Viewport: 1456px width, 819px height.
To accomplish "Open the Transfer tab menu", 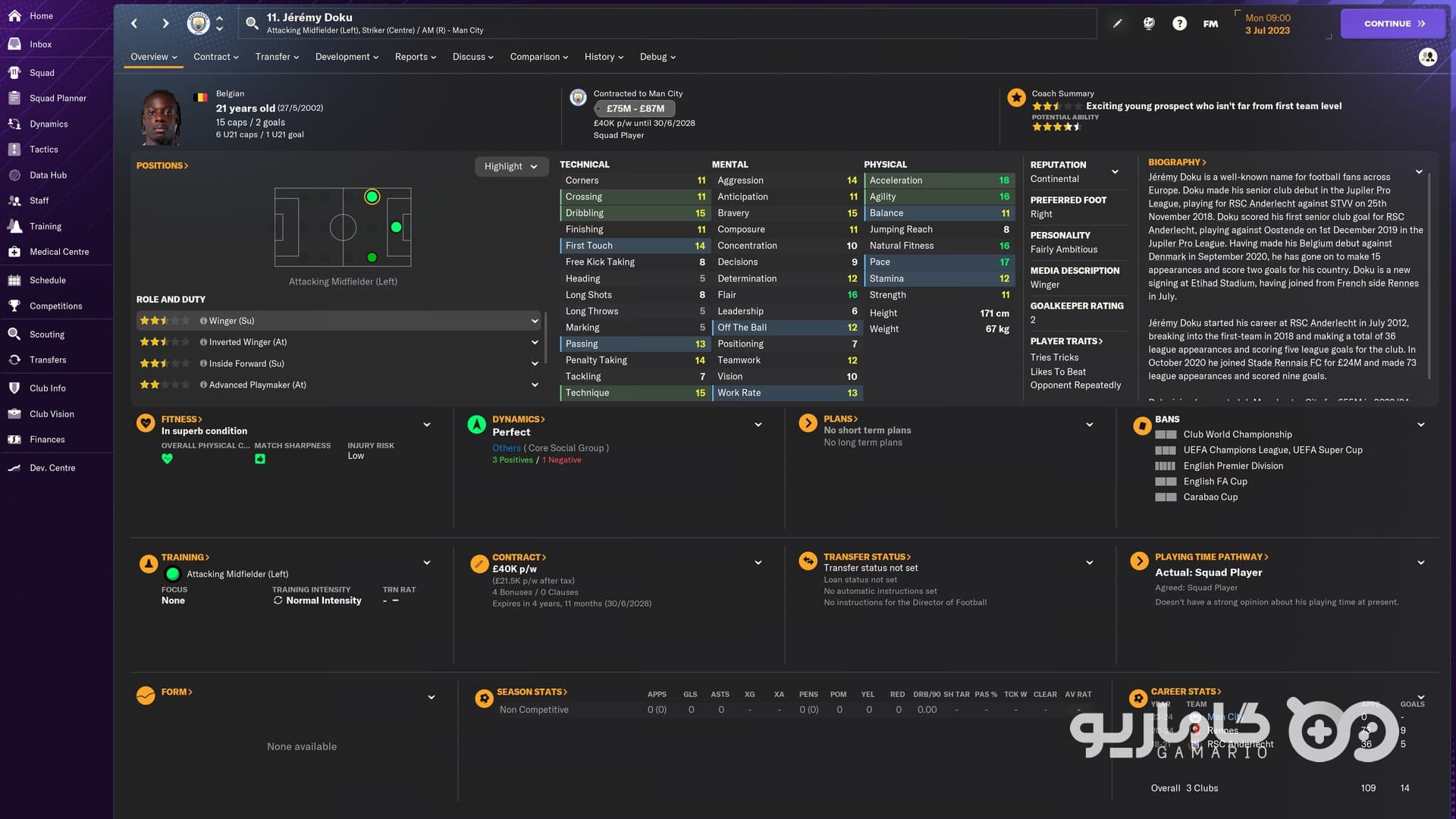I will tap(277, 57).
